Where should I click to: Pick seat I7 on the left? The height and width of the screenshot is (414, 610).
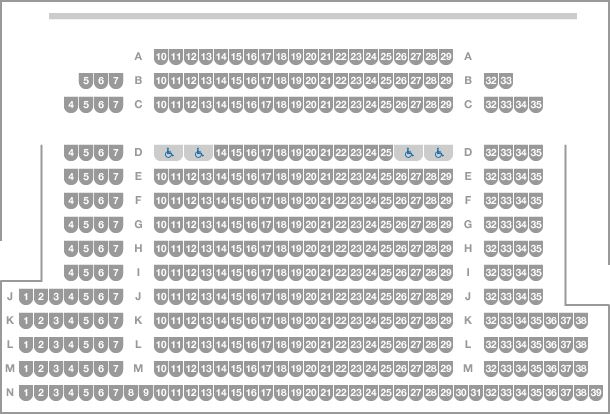(x=116, y=273)
